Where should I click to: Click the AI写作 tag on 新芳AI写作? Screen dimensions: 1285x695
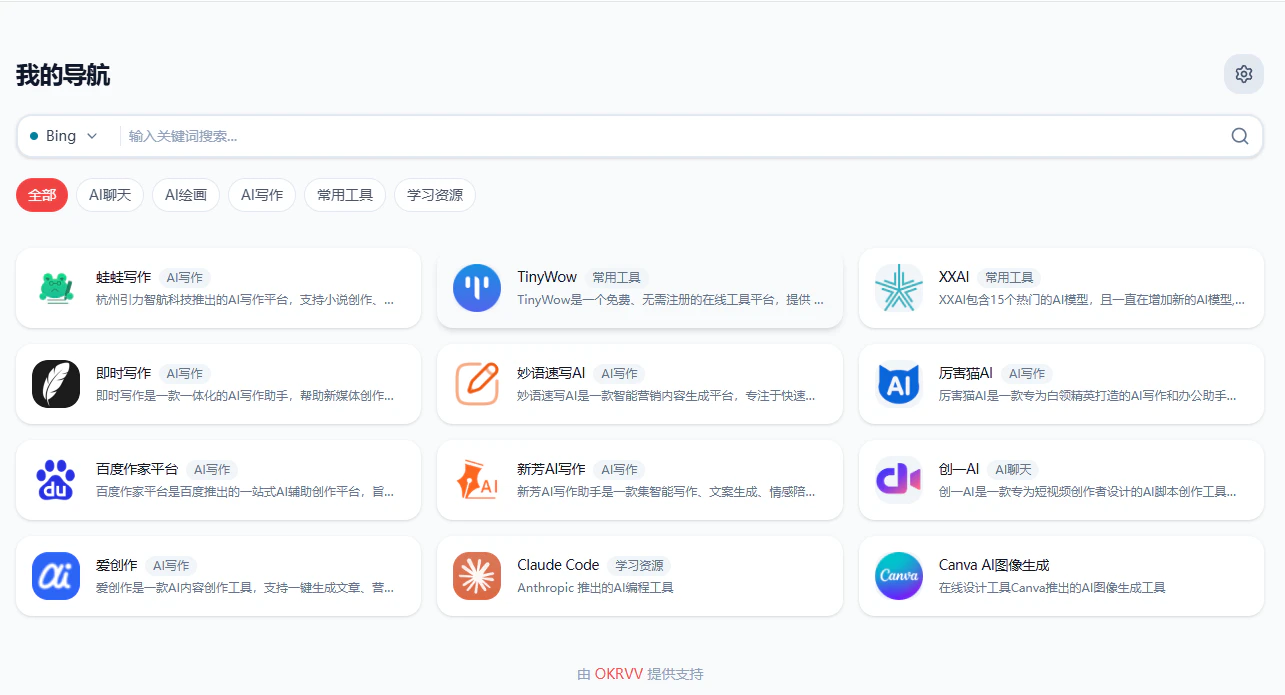tap(619, 470)
